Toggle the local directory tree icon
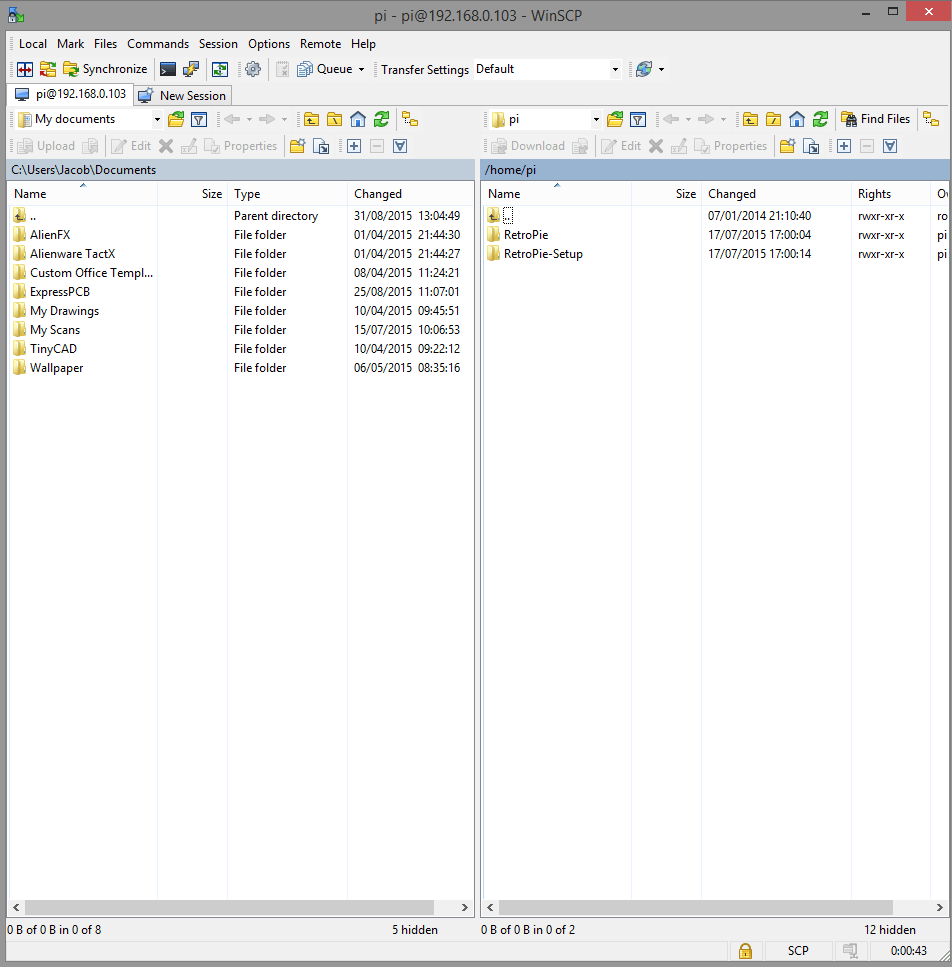Viewport: 952px width, 967px height. [x=410, y=119]
